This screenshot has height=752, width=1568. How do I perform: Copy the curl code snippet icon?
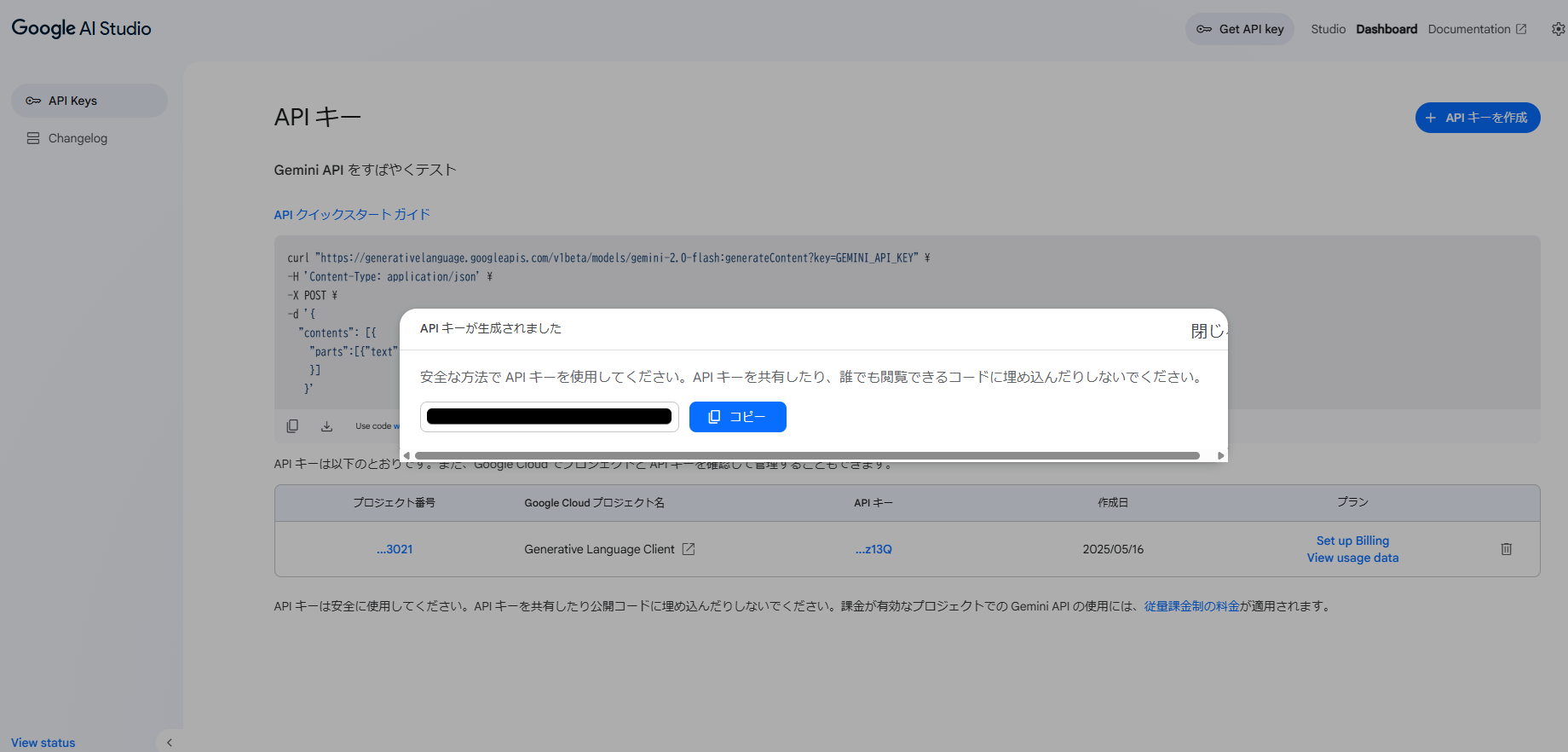pyautogui.click(x=292, y=425)
